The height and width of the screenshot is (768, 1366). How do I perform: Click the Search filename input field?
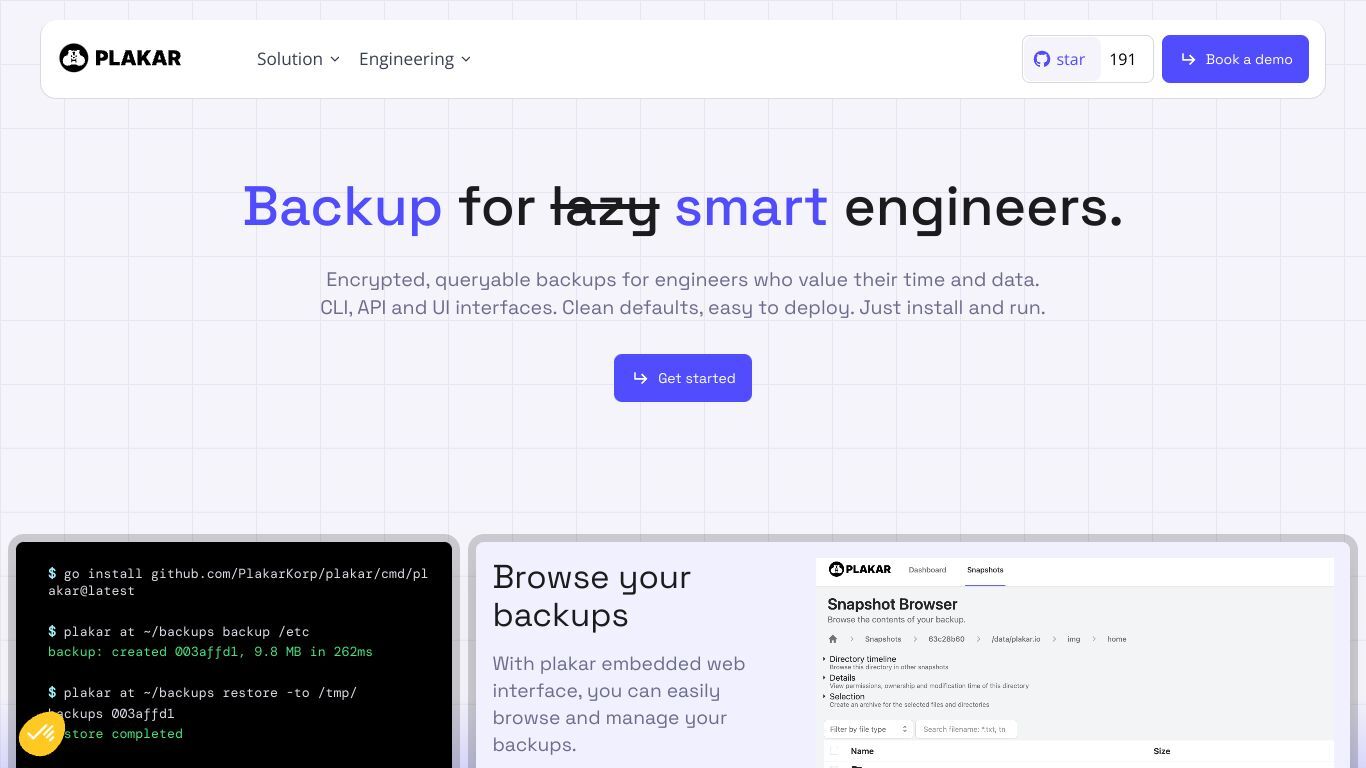(x=967, y=729)
